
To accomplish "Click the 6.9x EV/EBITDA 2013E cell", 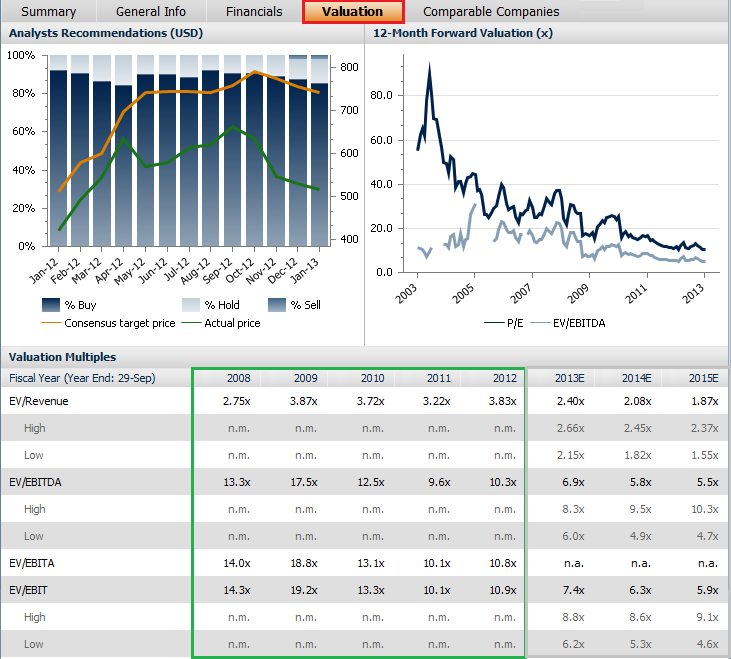I will (573, 482).
